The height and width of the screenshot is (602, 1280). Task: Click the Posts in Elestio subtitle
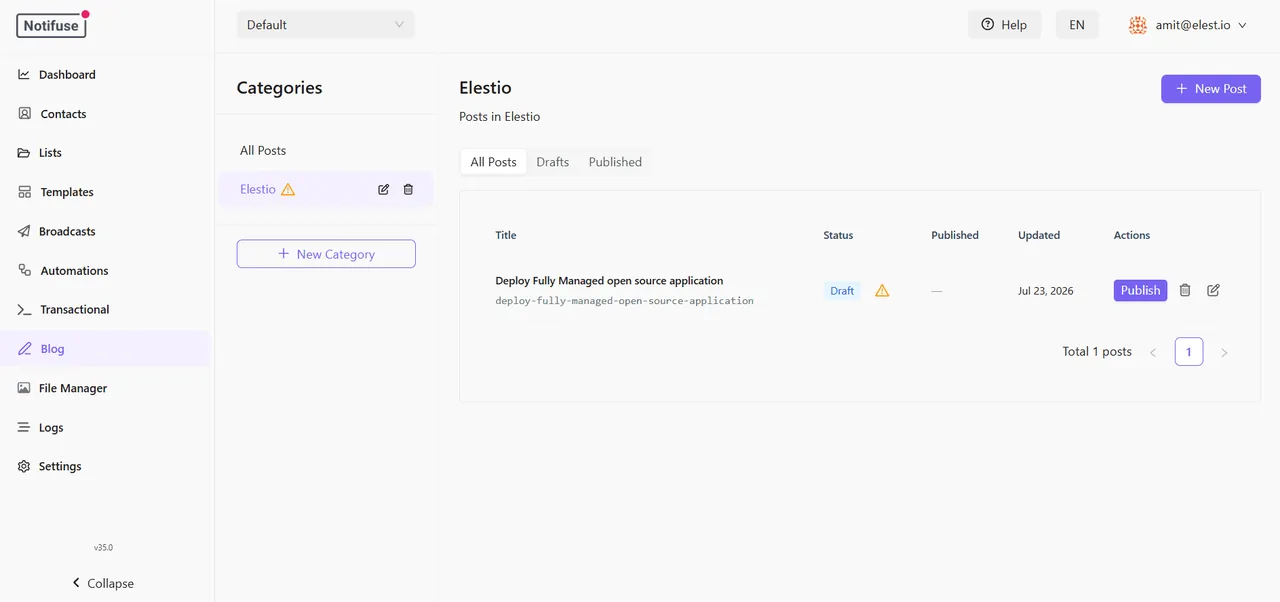pos(499,117)
